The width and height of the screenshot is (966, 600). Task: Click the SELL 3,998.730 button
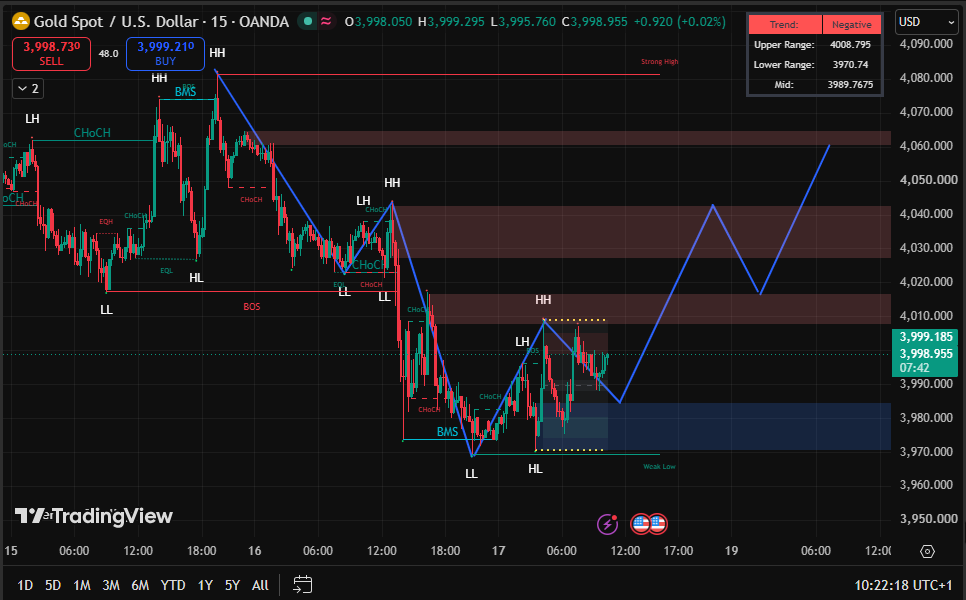point(51,54)
